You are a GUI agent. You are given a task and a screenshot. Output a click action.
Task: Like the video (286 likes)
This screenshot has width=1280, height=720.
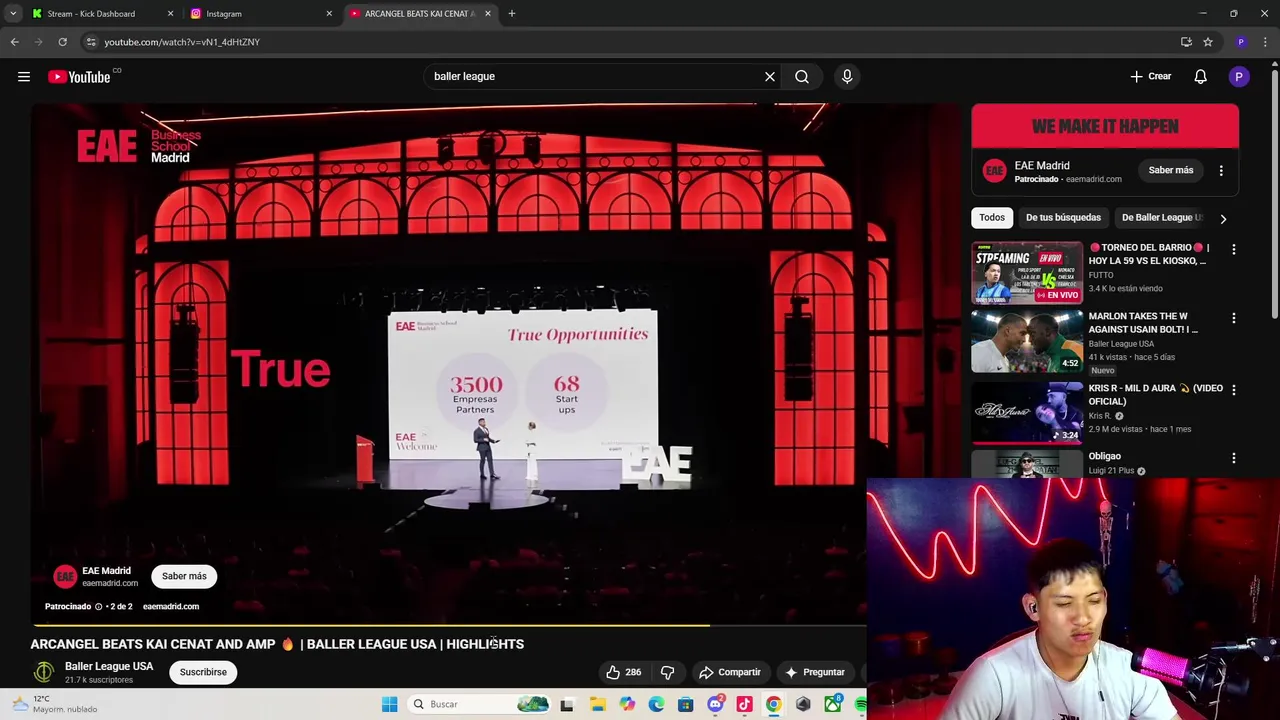pos(624,672)
